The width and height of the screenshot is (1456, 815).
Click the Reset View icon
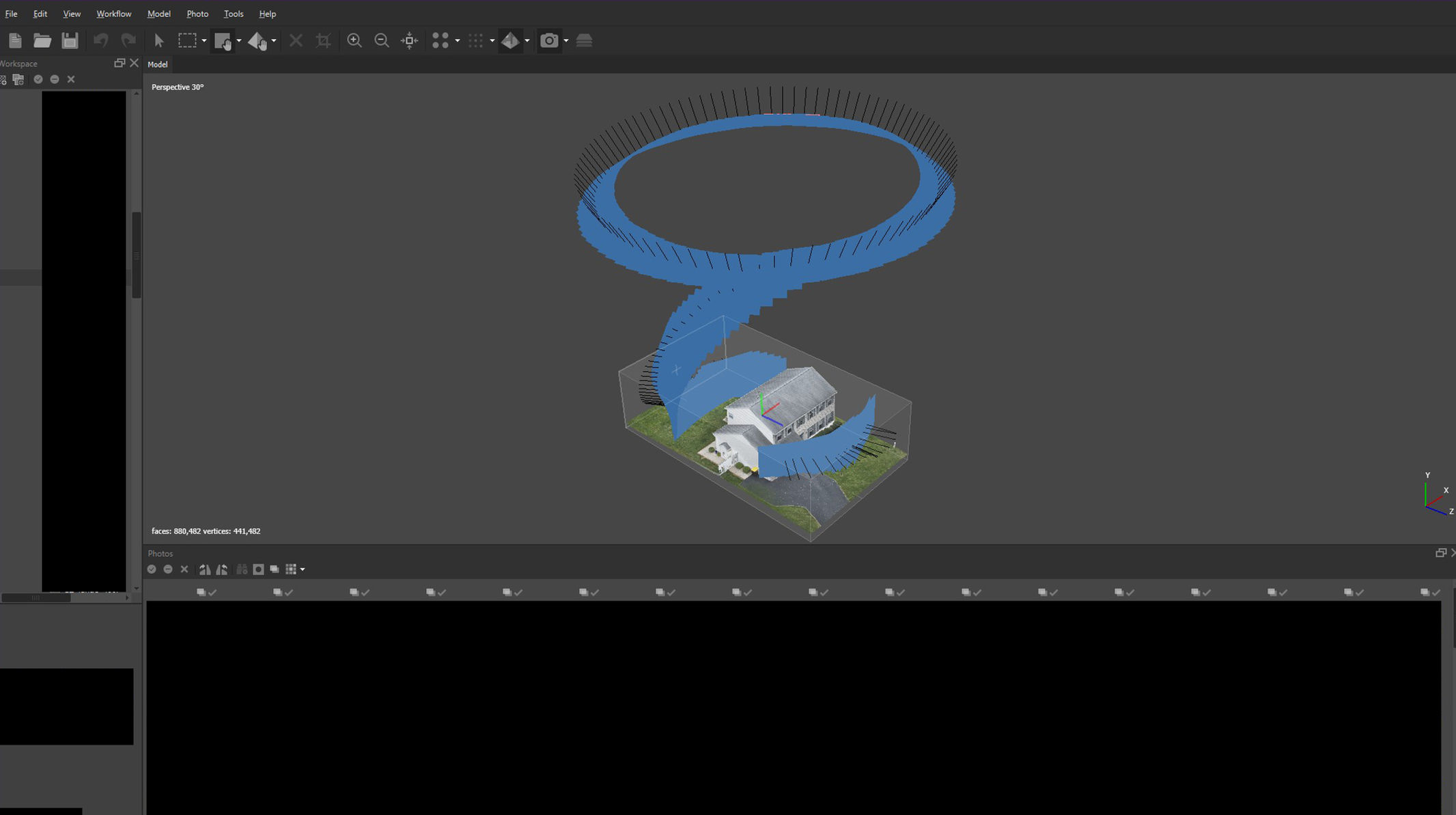(409, 41)
